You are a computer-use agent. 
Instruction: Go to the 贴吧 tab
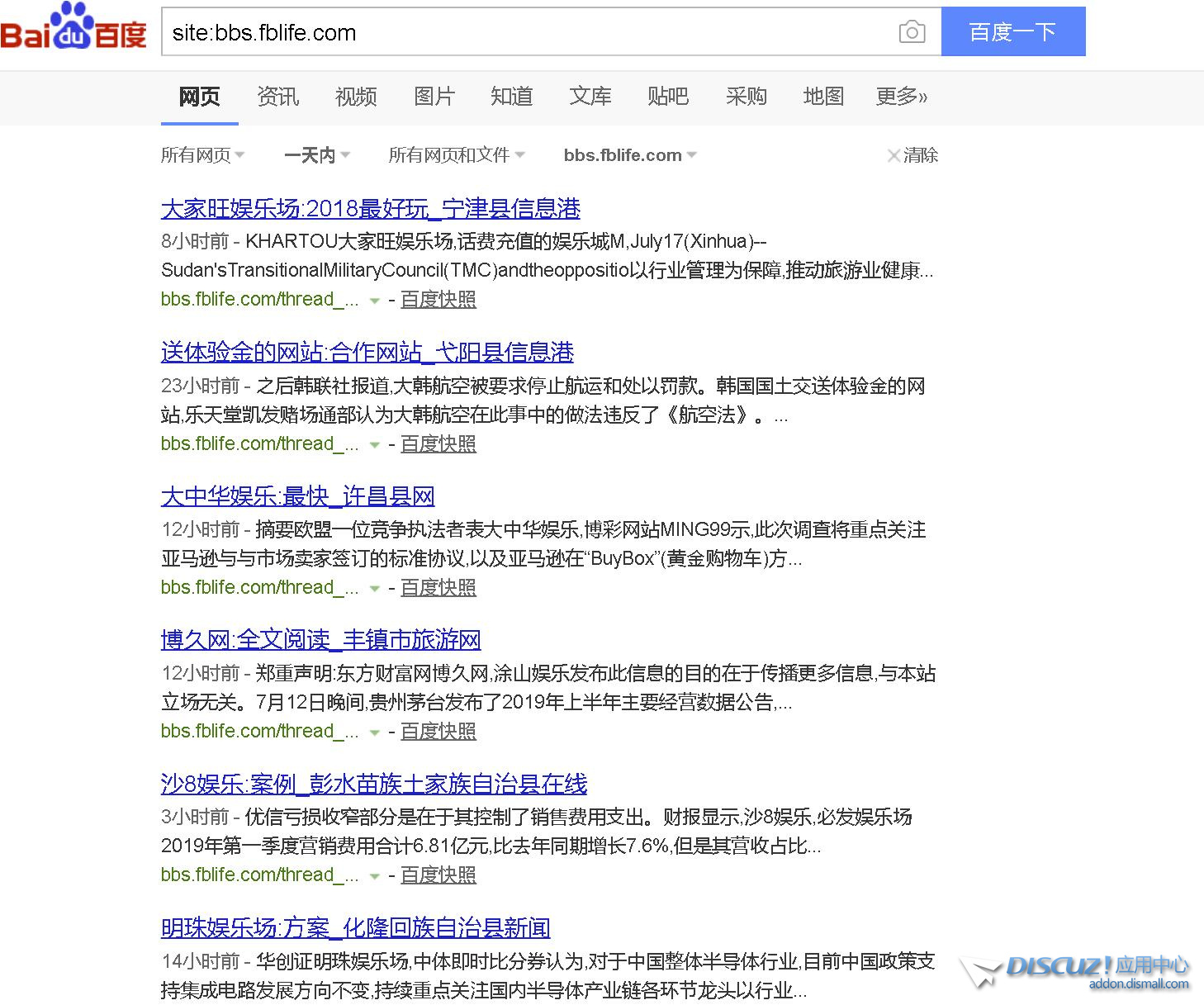pos(668,97)
